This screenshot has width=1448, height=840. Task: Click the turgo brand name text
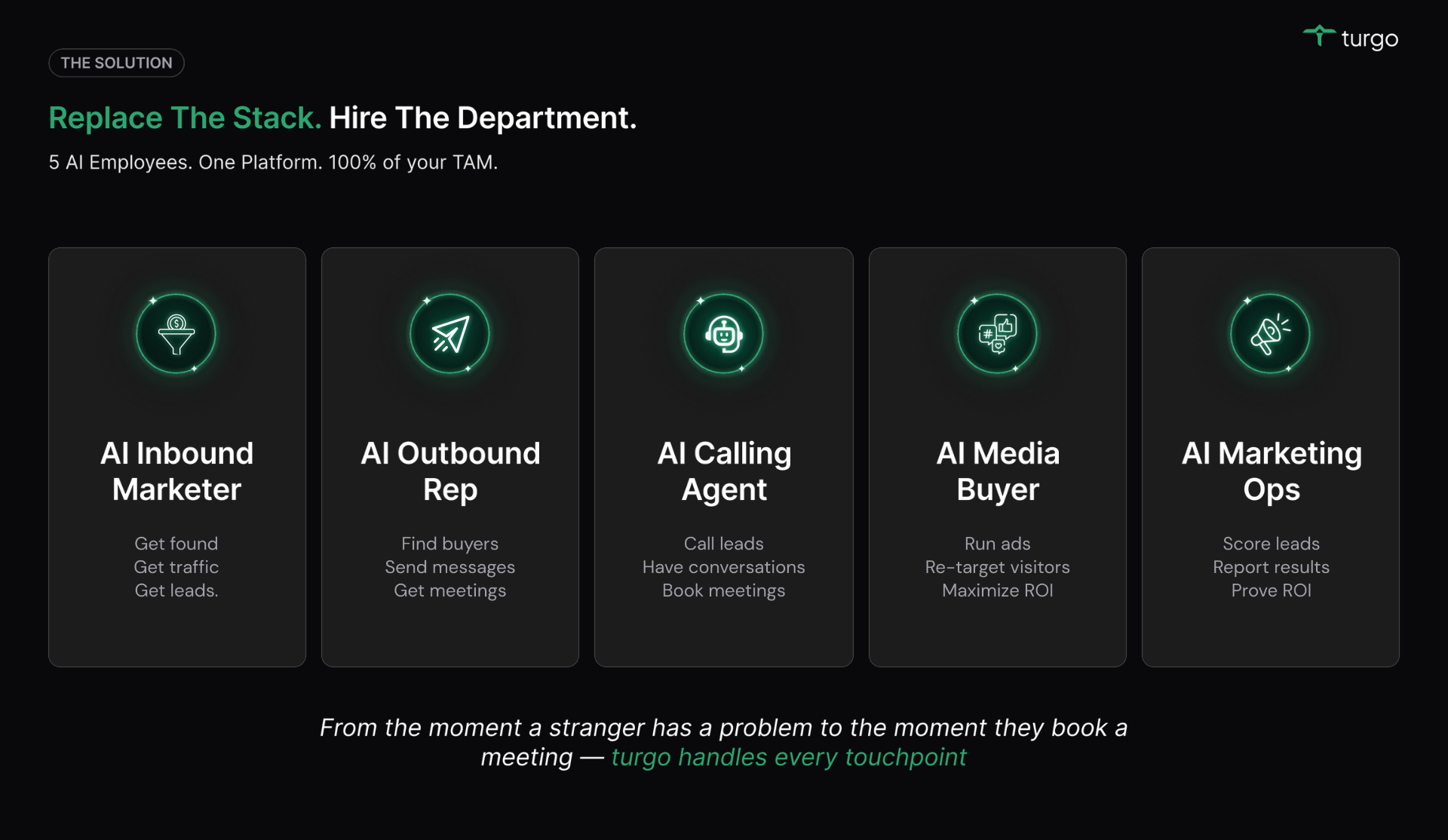1370,38
